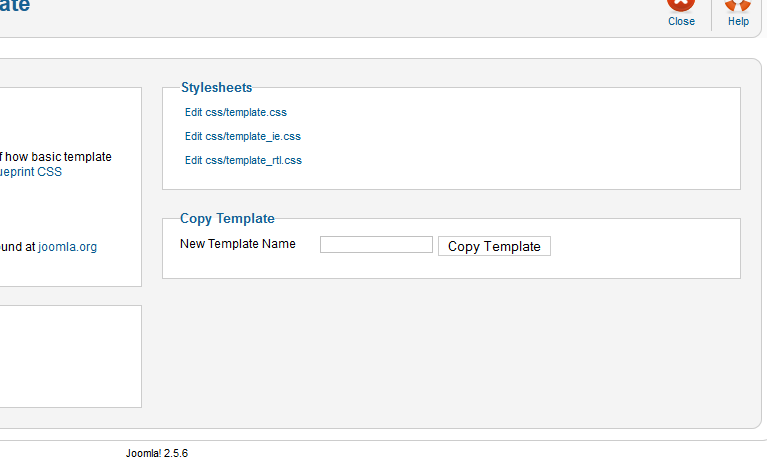
Task: Click the blue page title heading
Action: (x=14, y=6)
